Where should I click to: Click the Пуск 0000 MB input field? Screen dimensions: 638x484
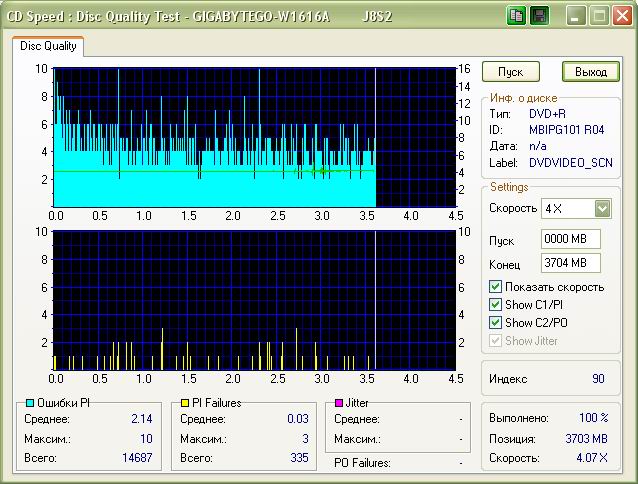pyautogui.click(x=570, y=240)
